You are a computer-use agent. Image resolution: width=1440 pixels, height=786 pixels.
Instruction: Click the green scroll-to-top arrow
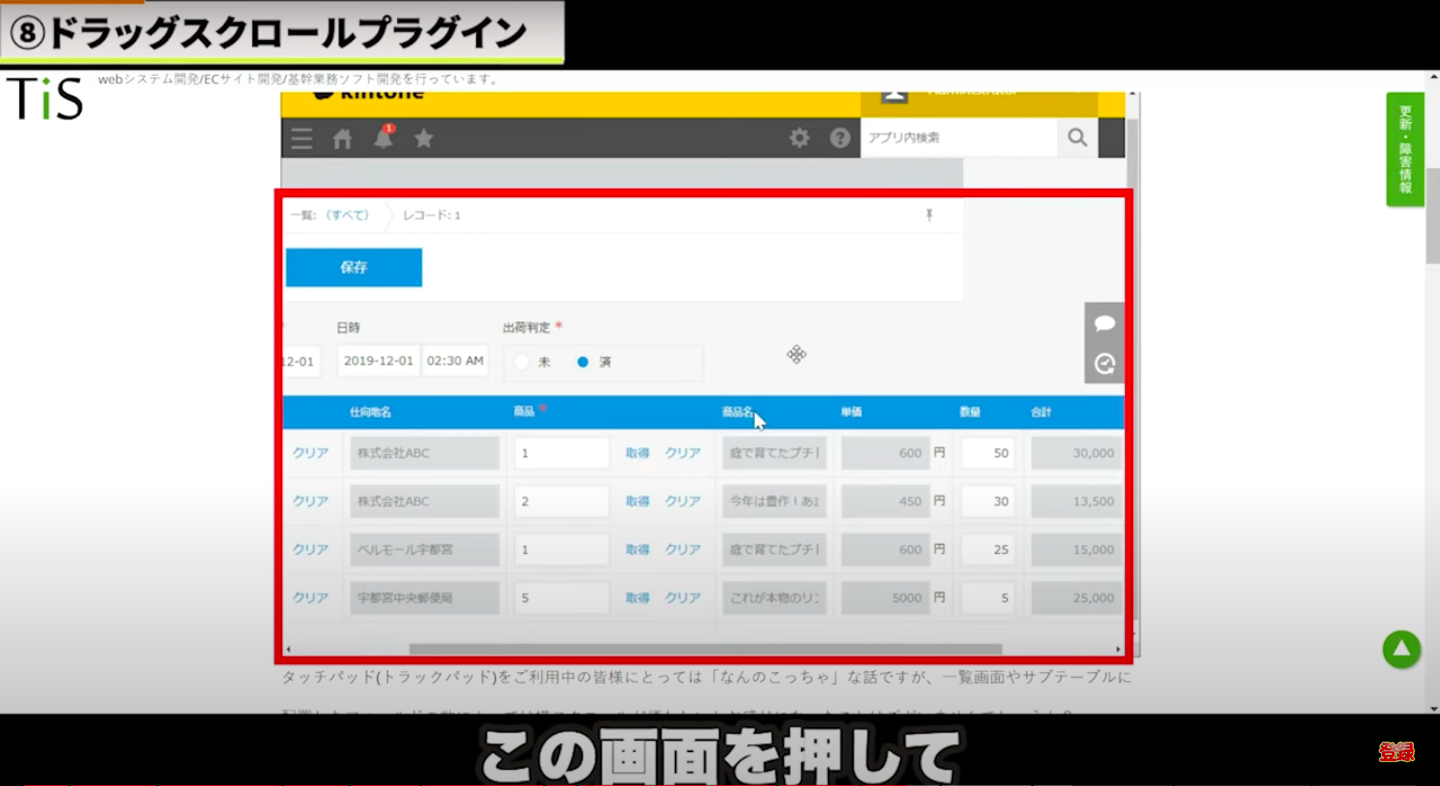(x=1402, y=650)
